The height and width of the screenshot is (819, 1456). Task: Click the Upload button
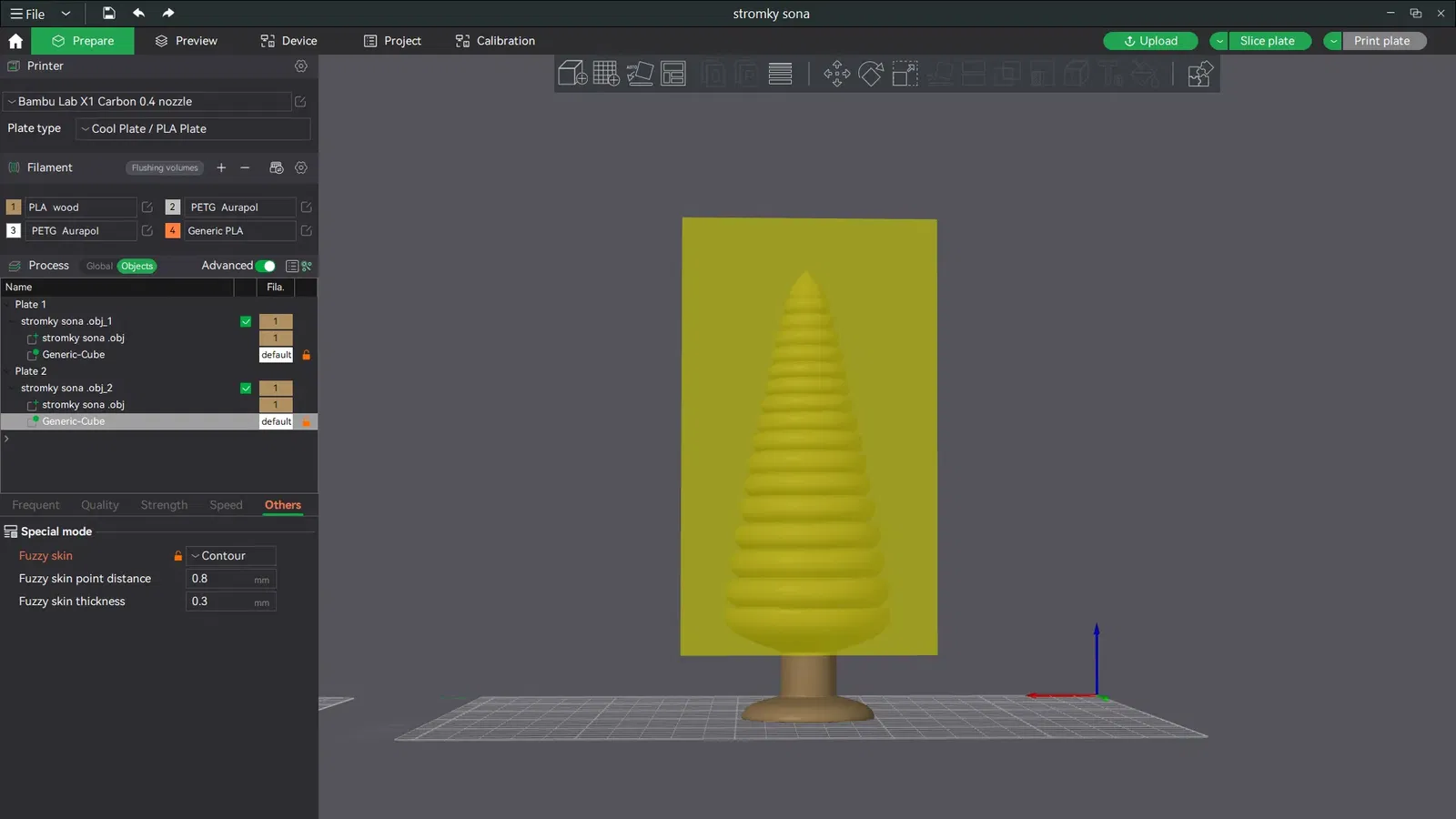point(1150,41)
